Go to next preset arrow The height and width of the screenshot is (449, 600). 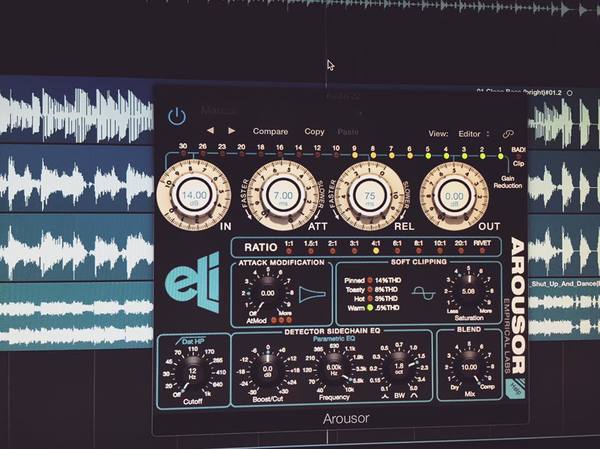coord(232,131)
